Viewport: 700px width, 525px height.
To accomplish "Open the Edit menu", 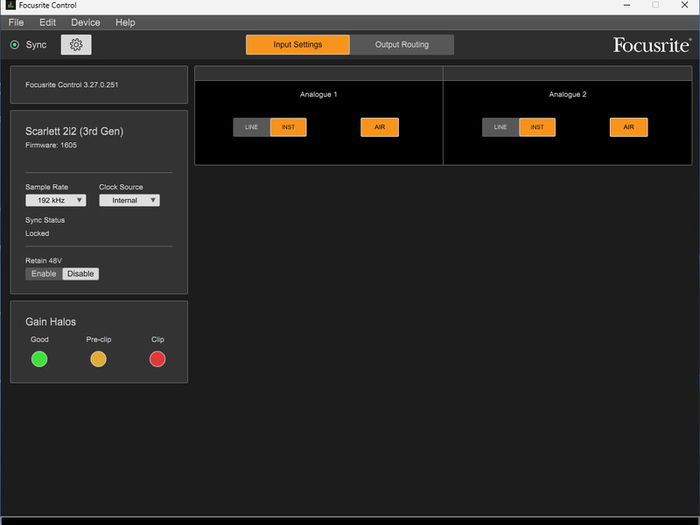I will click(47, 22).
